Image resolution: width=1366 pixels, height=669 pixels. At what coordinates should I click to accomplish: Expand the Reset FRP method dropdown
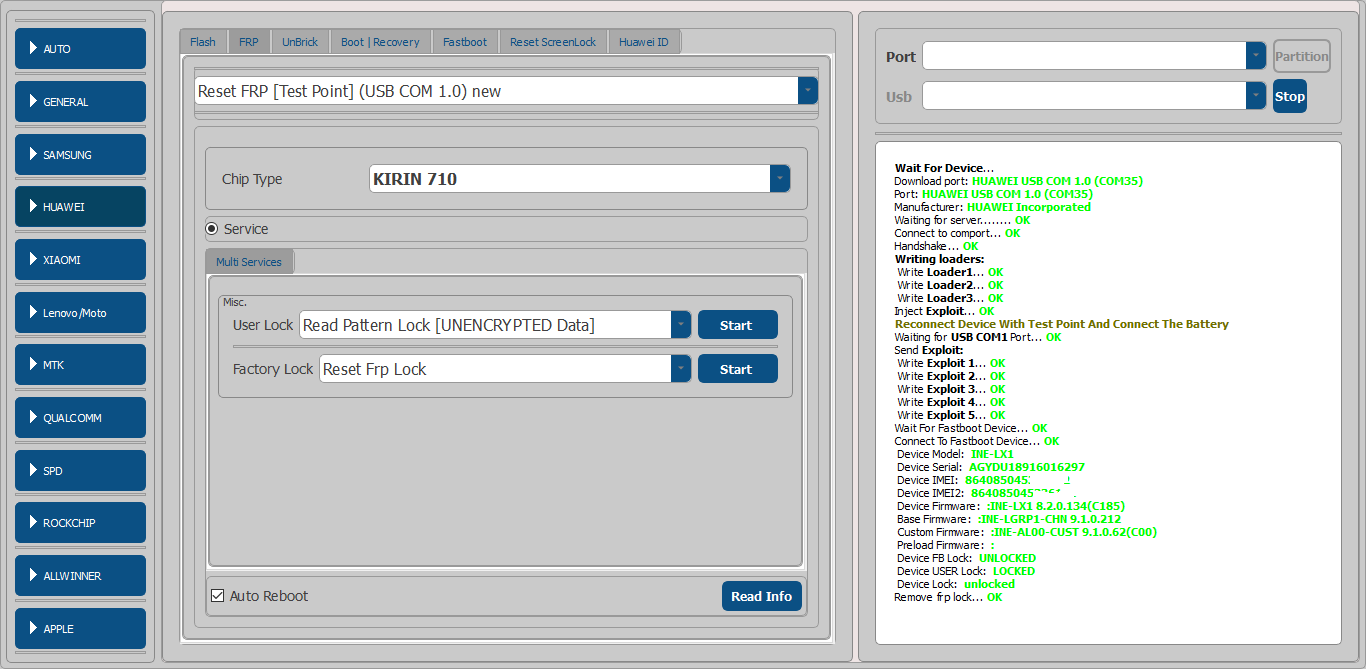[x=808, y=91]
